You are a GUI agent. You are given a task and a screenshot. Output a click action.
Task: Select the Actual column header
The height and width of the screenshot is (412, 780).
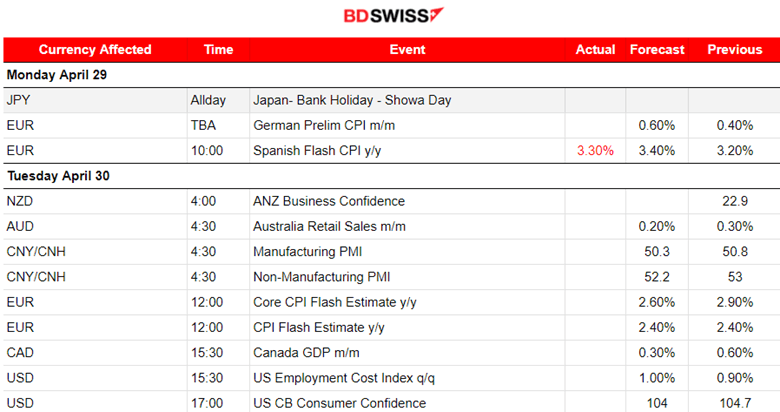[x=596, y=49]
